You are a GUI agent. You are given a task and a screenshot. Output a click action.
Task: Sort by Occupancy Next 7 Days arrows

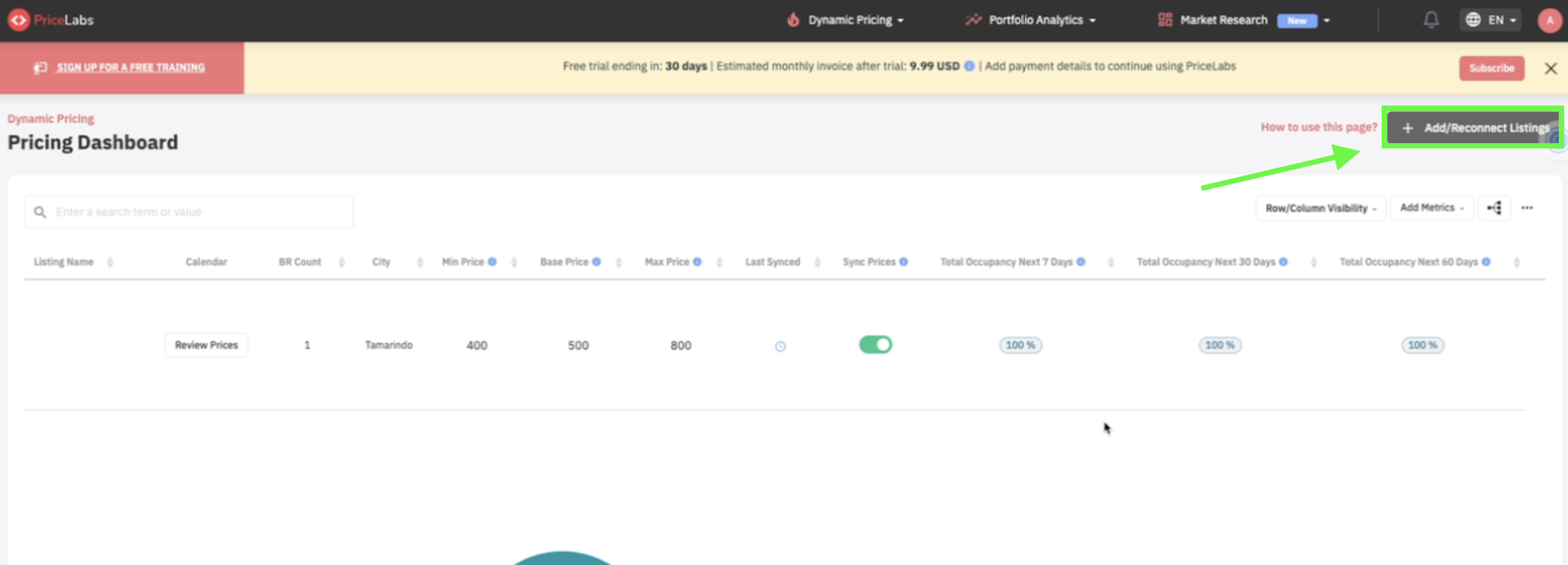pos(1111,262)
